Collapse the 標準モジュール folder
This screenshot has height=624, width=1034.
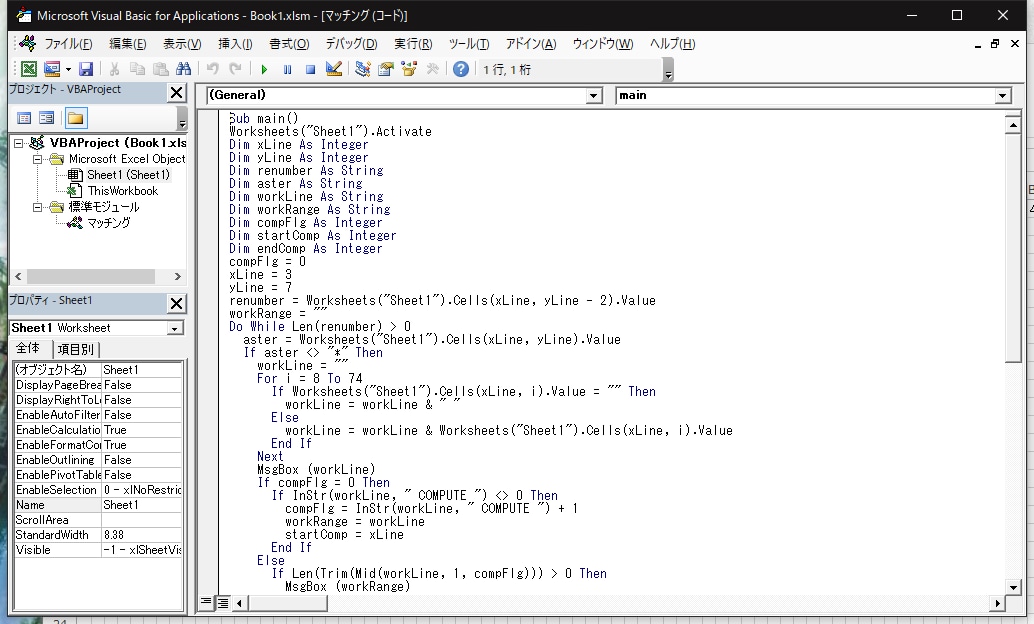coord(38,207)
